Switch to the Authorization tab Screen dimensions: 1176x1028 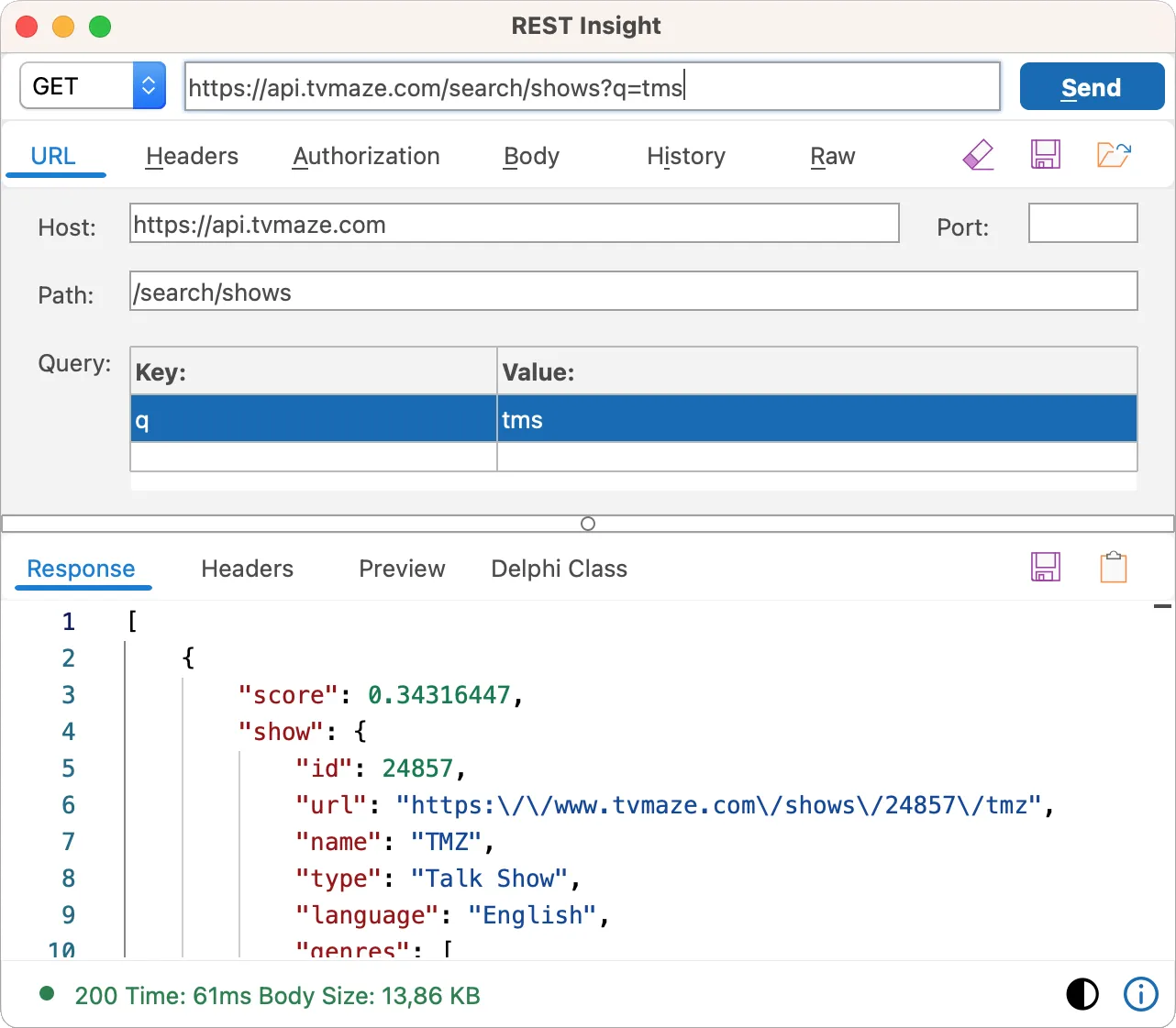point(366,157)
